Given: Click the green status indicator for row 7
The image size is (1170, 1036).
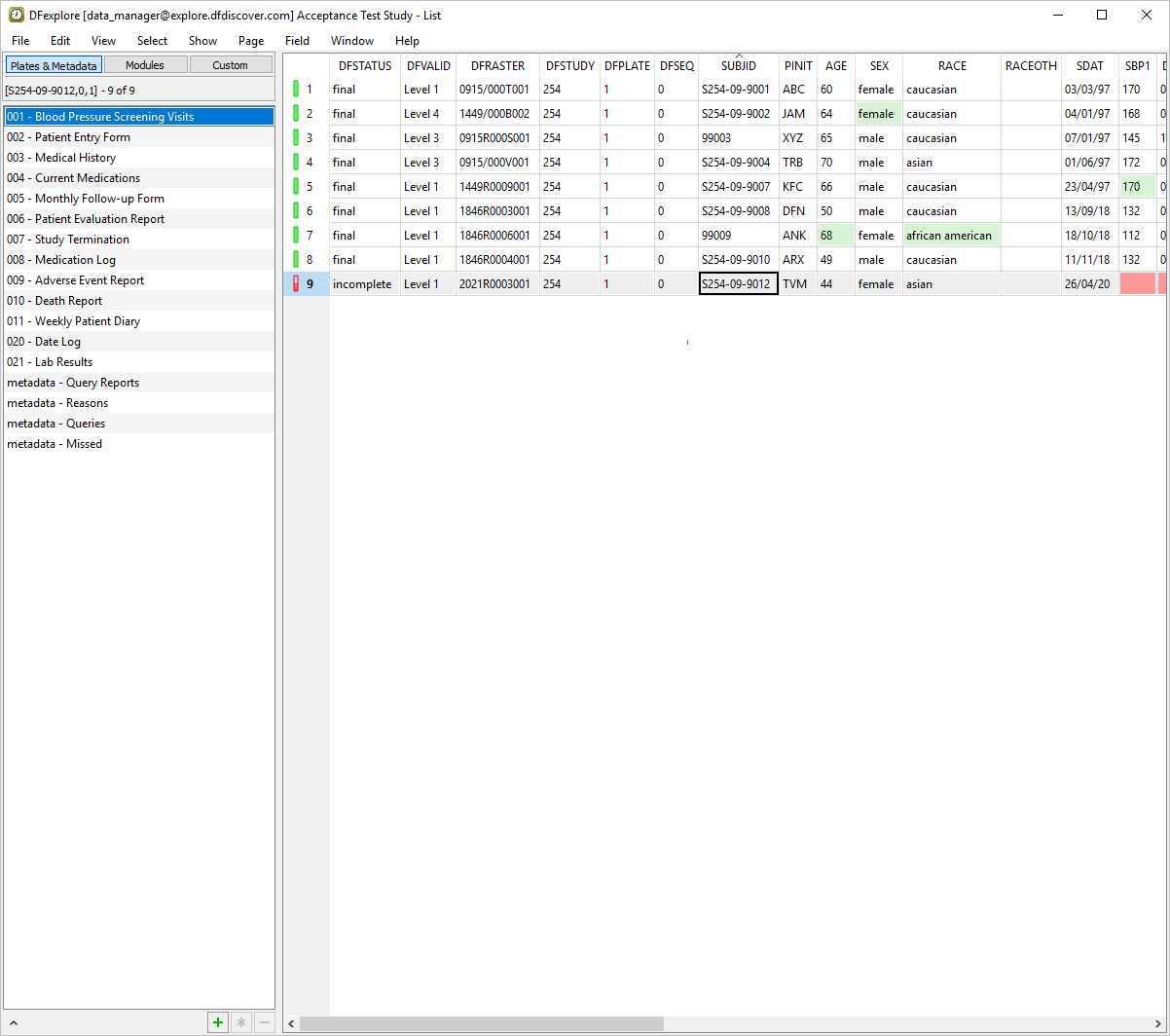Looking at the screenshot, I should (x=296, y=236).
